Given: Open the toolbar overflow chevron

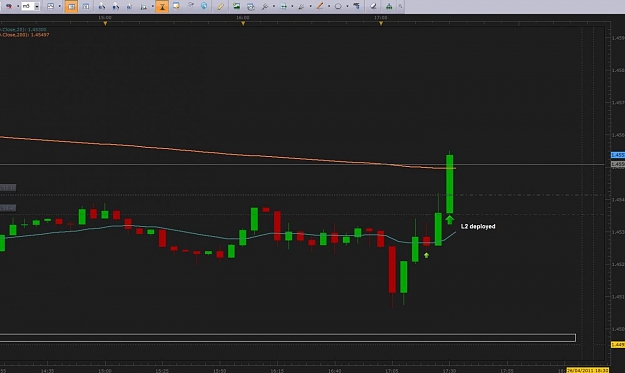Looking at the screenshot, I should click(400, 6).
